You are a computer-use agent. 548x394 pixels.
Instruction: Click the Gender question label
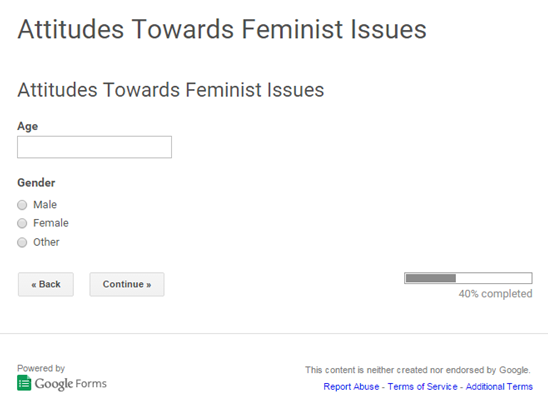pyautogui.click(x=36, y=182)
